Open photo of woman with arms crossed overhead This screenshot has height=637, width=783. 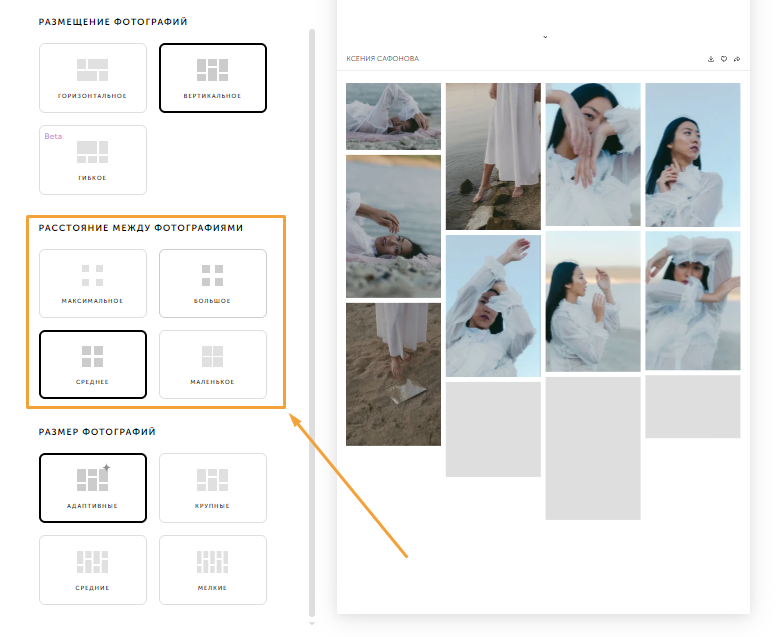693,301
